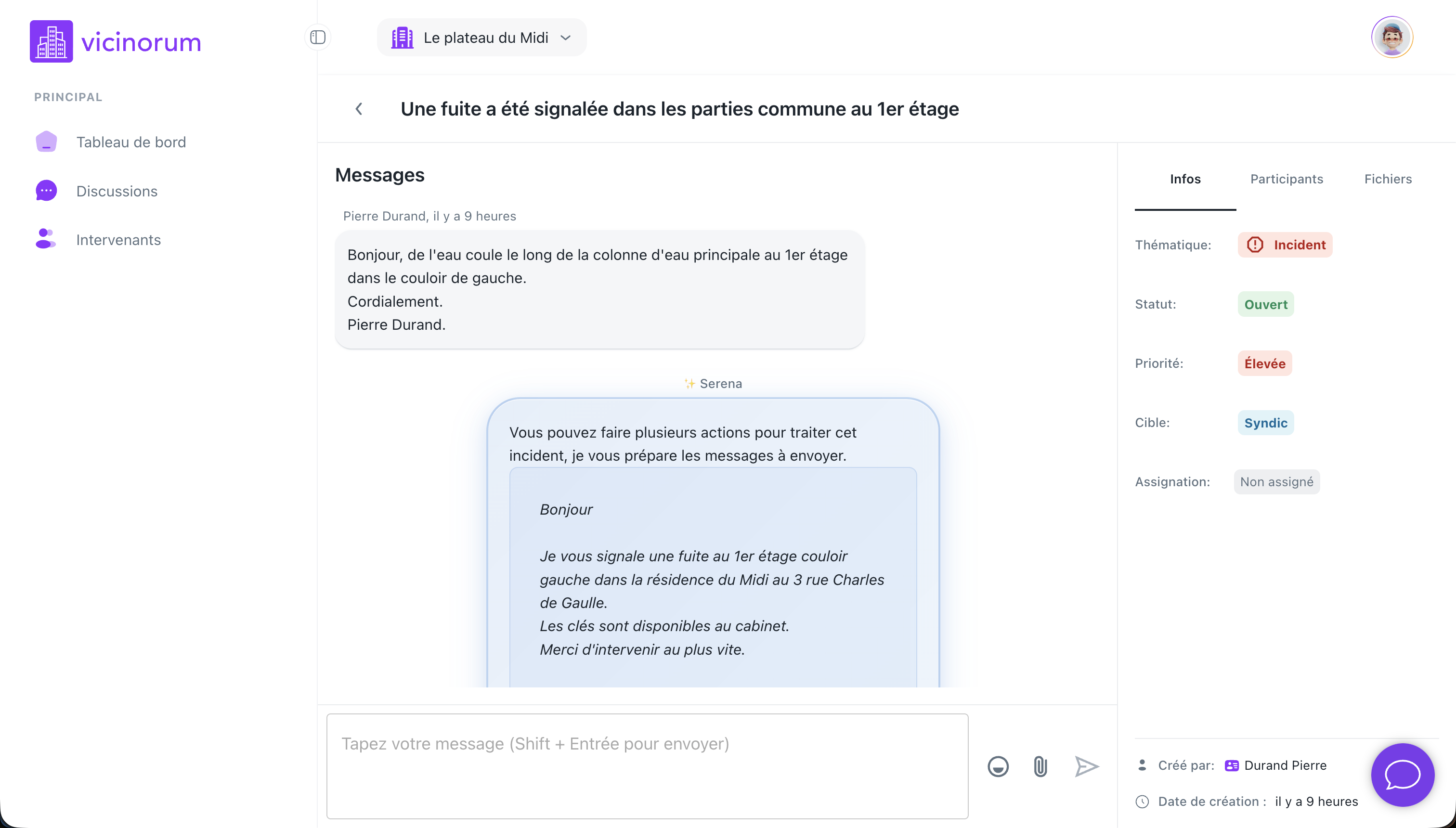Go back with the left chevron arrow
This screenshot has width=1456, height=828.
tap(360, 109)
